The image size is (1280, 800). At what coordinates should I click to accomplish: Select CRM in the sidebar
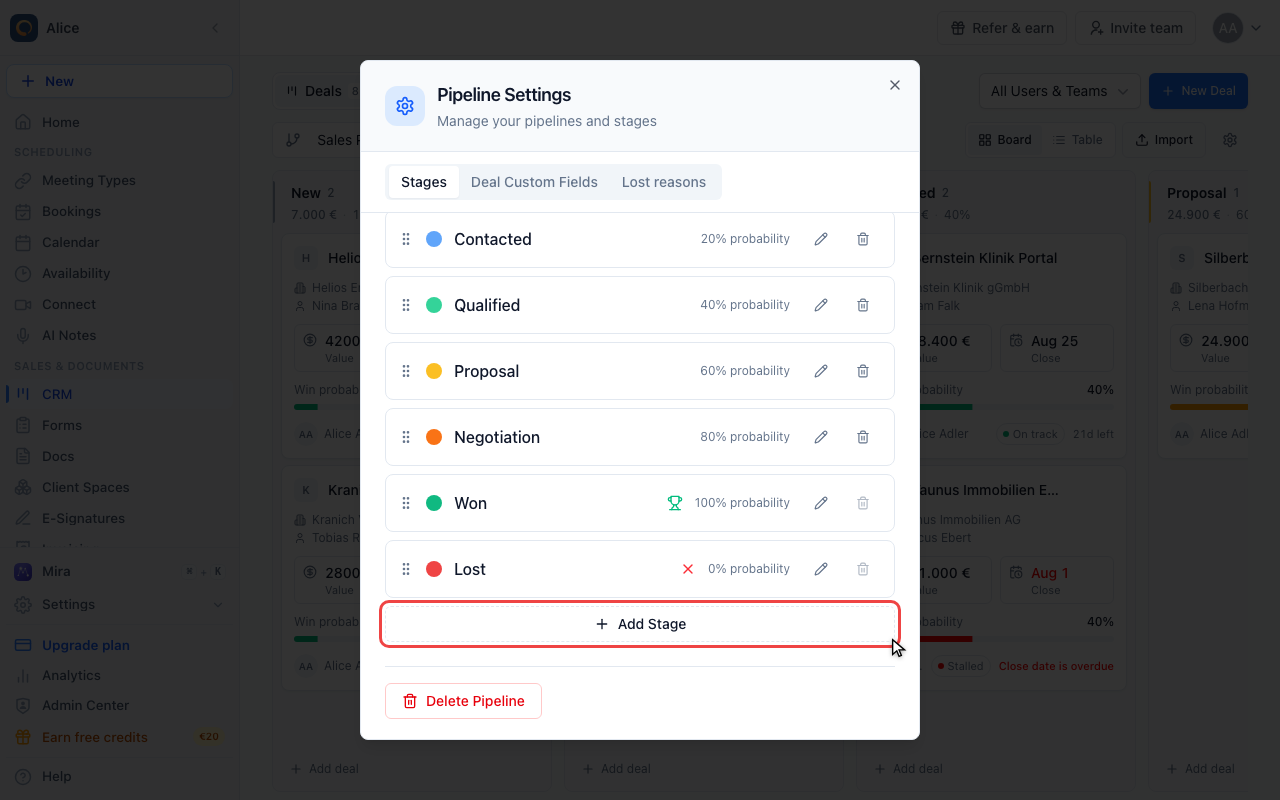[120, 394]
